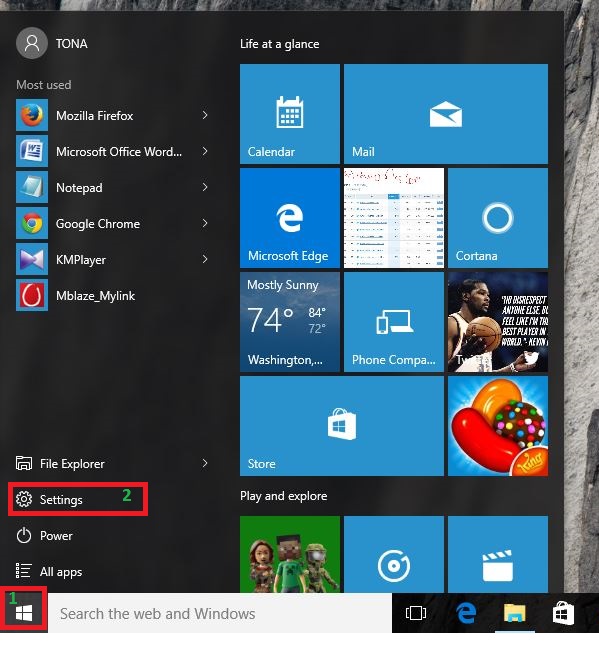
Task: Click the TONA user avatar
Action: pyautogui.click(x=32, y=43)
